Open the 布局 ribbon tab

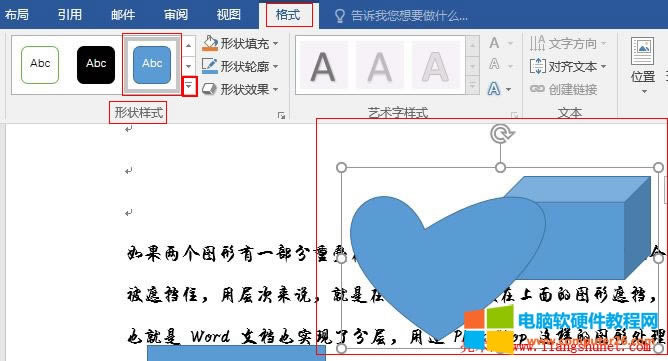point(17,14)
